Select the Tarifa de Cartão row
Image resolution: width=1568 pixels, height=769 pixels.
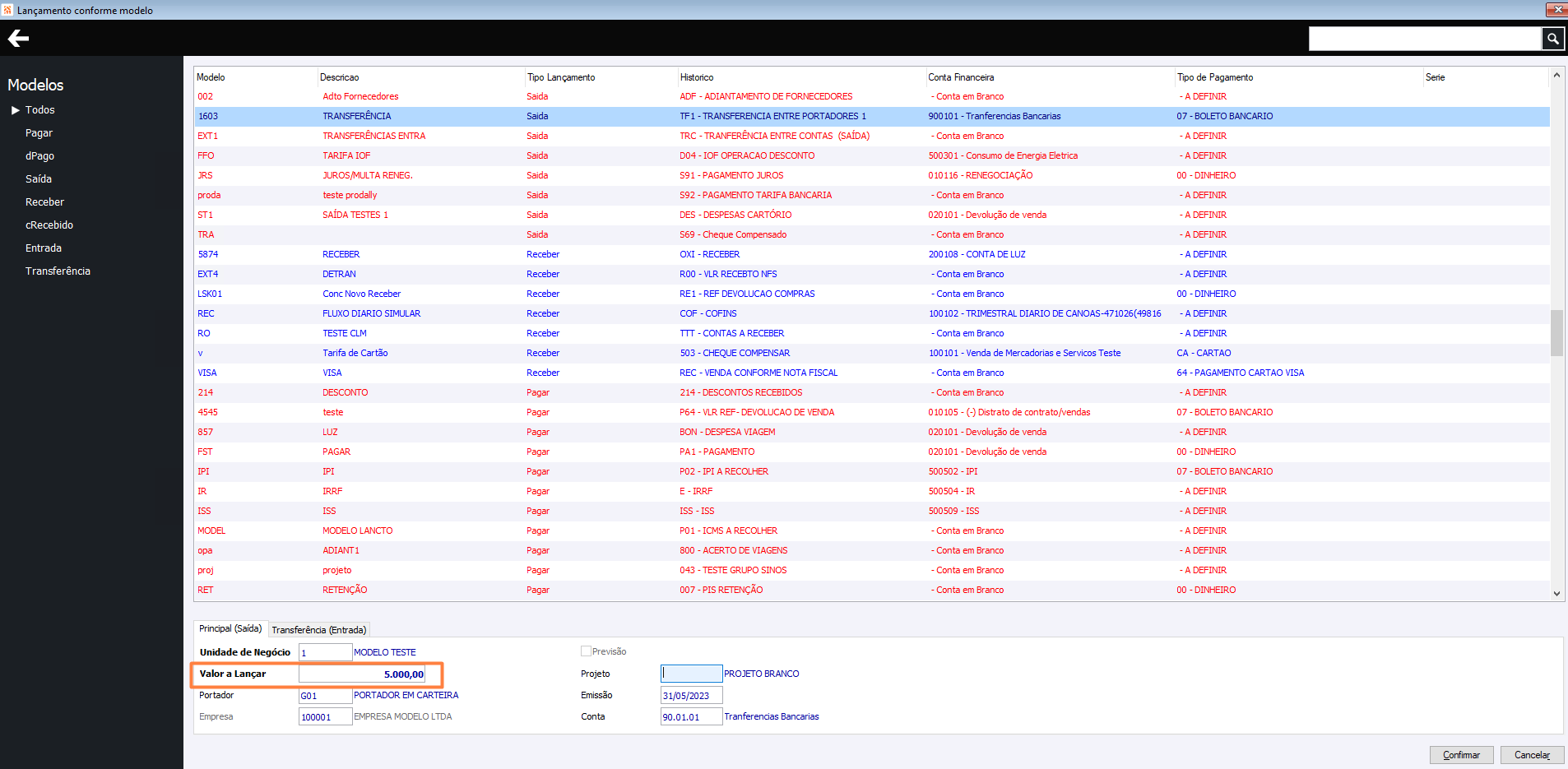pos(872,354)
